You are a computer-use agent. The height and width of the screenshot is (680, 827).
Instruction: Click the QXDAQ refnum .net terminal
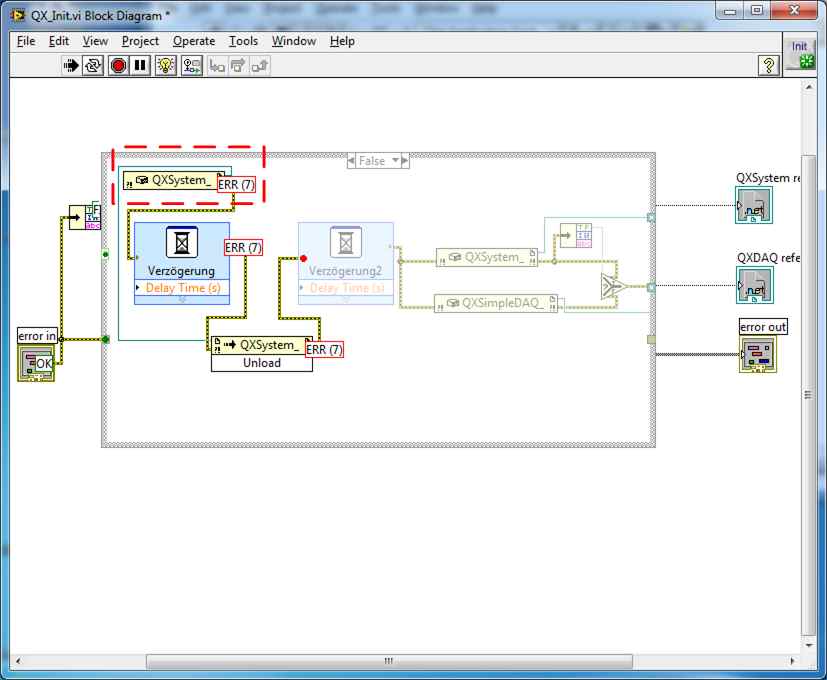click(x=755, y=285)
